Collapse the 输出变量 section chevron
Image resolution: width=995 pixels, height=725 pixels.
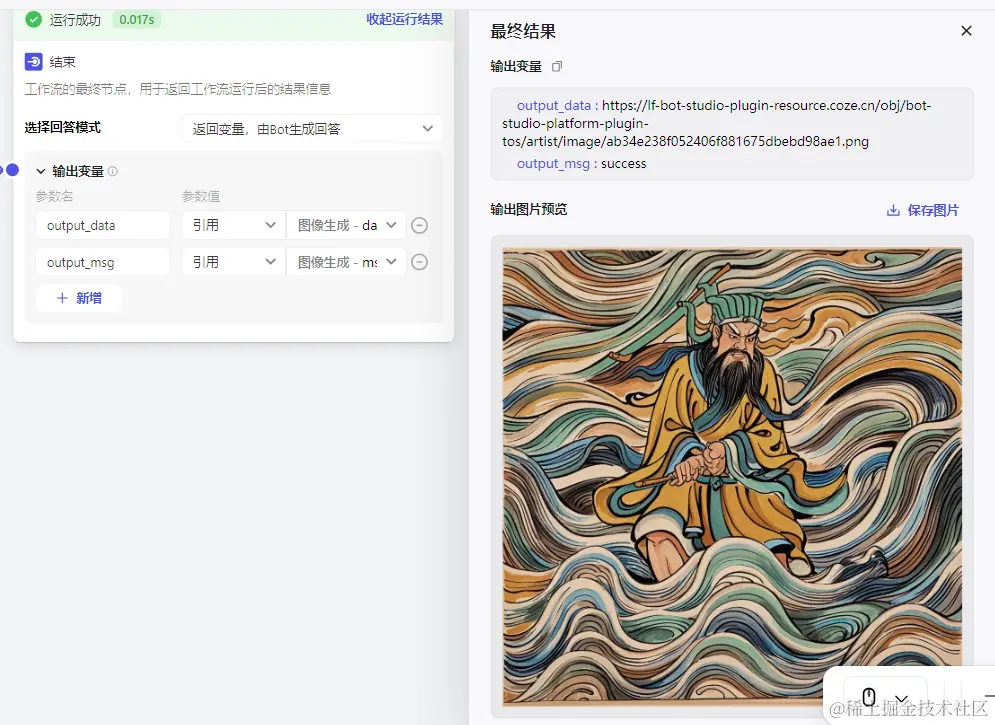click(41, 171)
